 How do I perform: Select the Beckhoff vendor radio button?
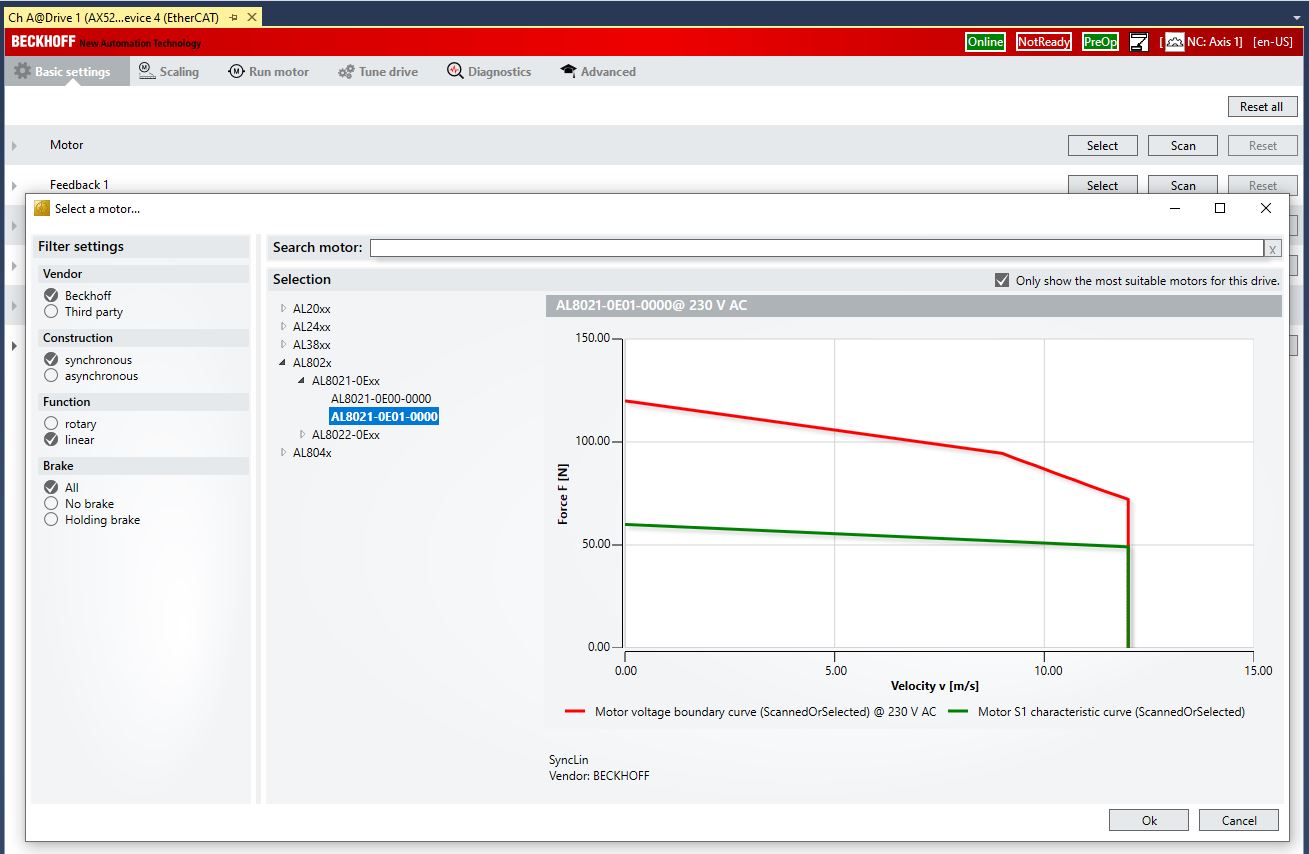pos(51,296)
